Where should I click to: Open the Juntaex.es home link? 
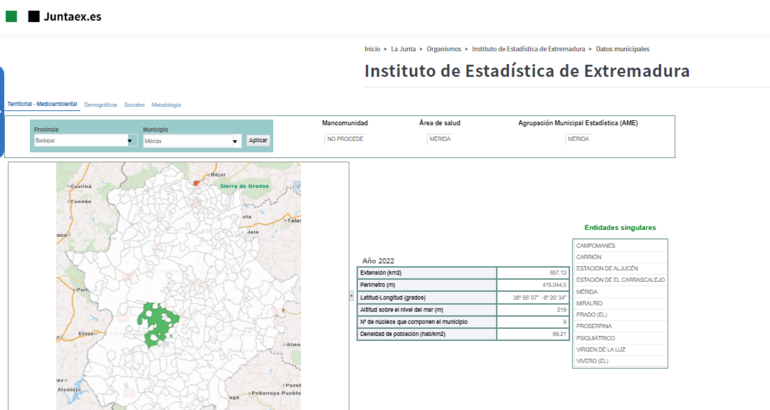(x=72, y=17)
